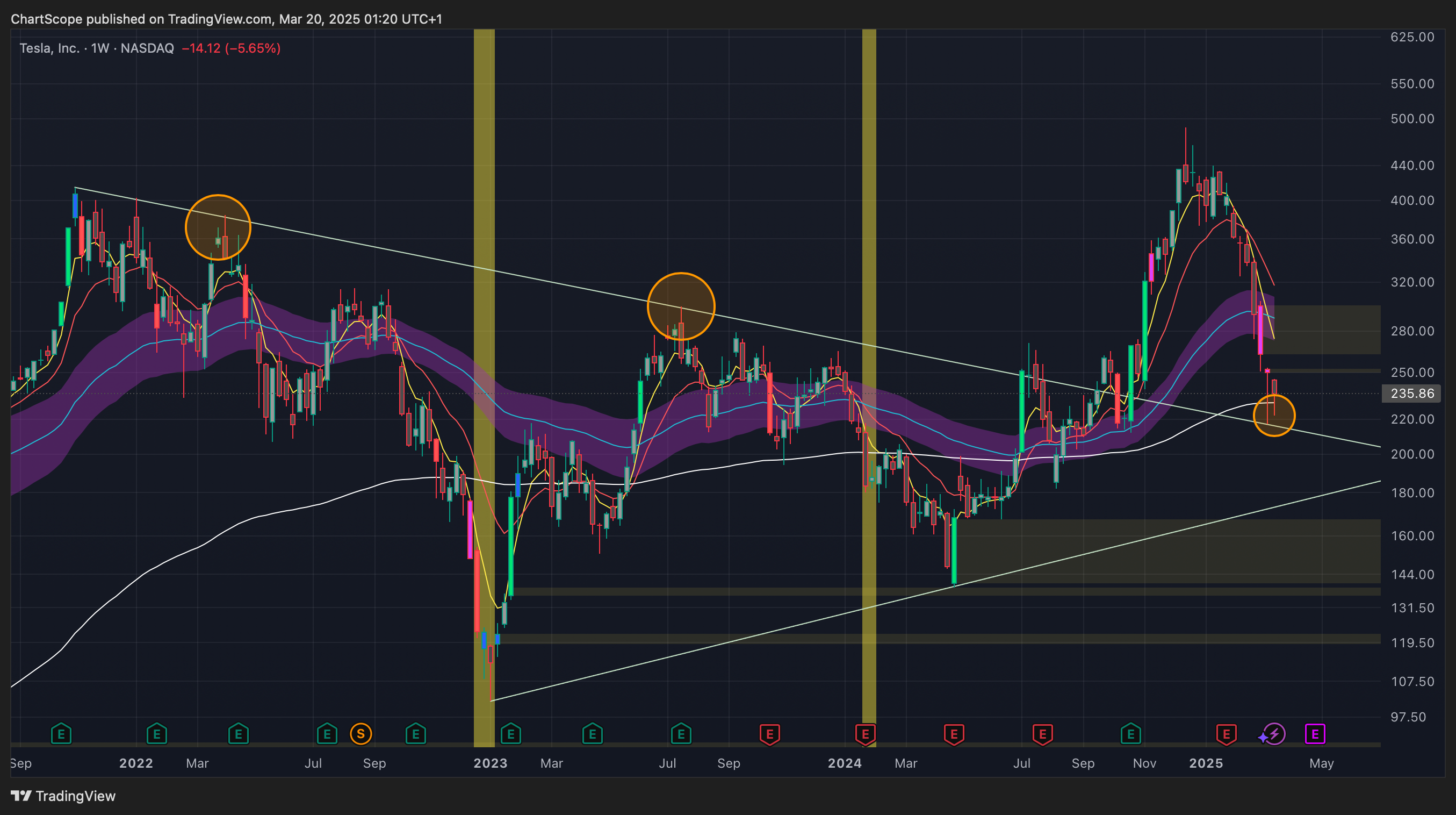1456x815 pixels.
Task: Click green earnings marker right of 2023 label
Action: (x=510, y=734)
